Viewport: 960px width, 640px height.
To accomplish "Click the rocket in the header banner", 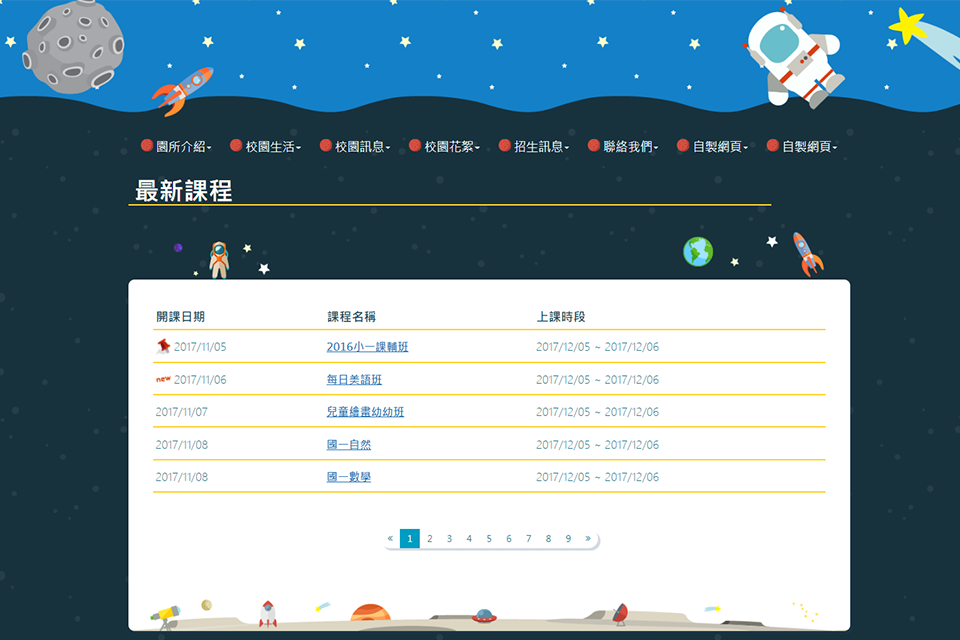I will (x=182, y=91).
